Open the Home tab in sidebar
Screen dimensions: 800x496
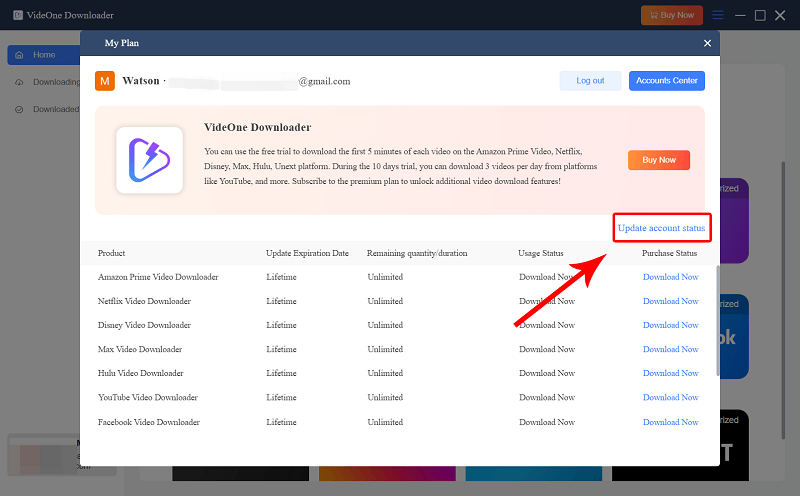[x=43, y=55]
